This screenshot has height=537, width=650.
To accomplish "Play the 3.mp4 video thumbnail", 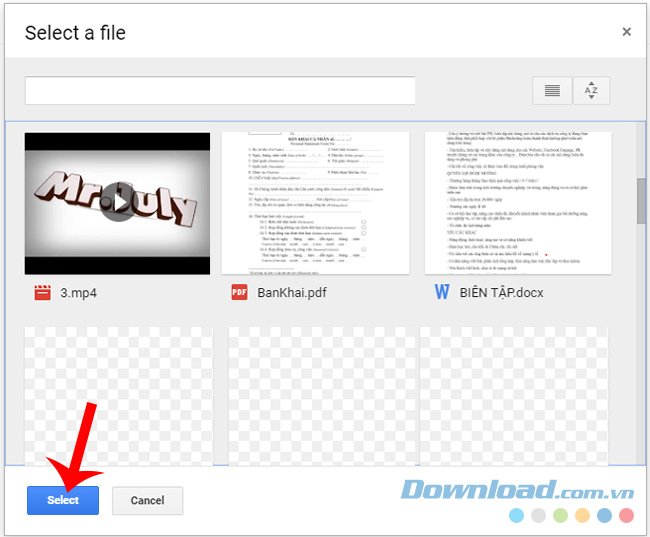I will (117, 203).
